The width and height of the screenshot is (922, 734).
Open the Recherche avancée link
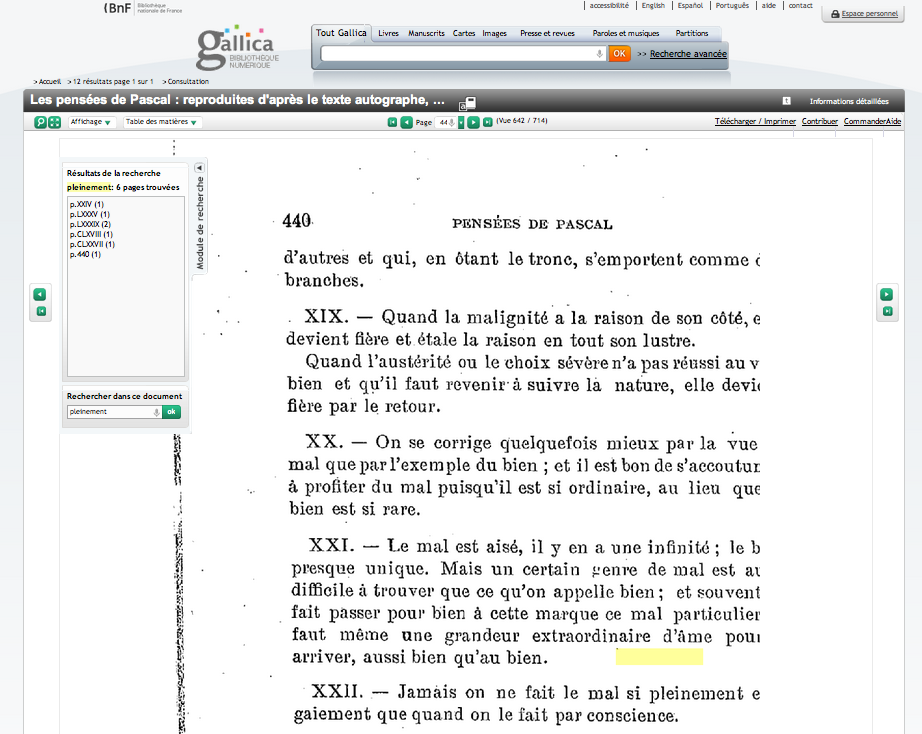coord(688,54)
